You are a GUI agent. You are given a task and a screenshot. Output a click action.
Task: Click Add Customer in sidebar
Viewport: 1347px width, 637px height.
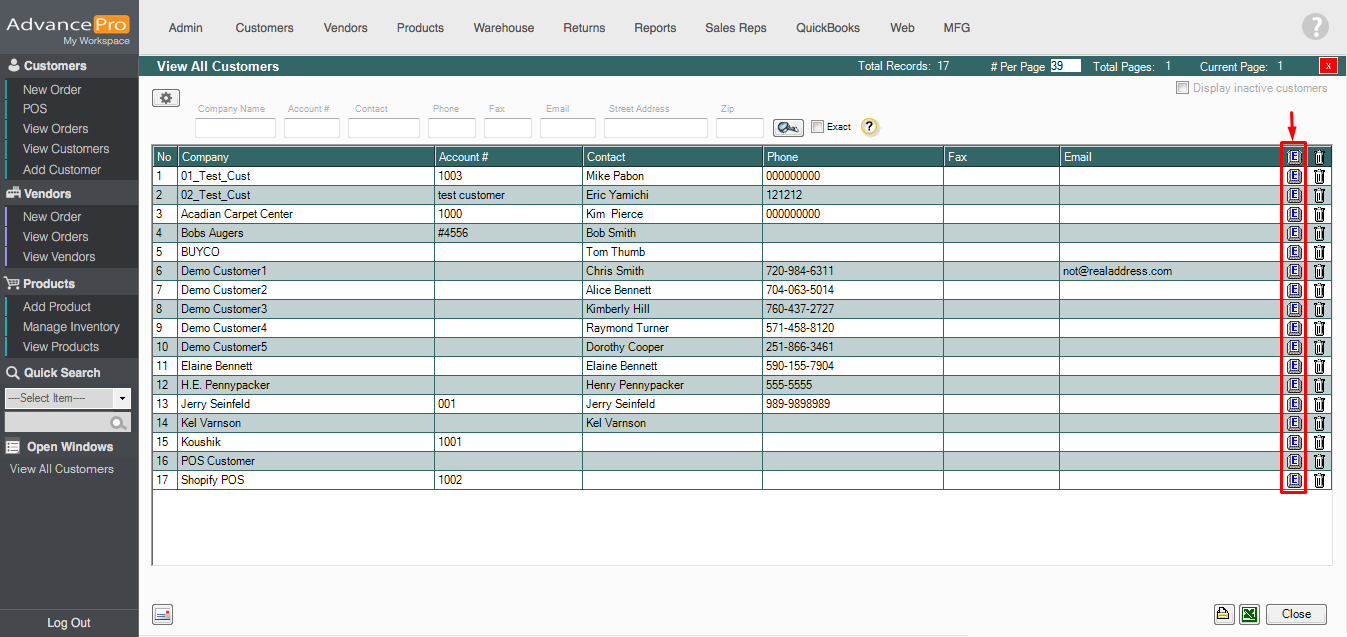pos(62,170)
